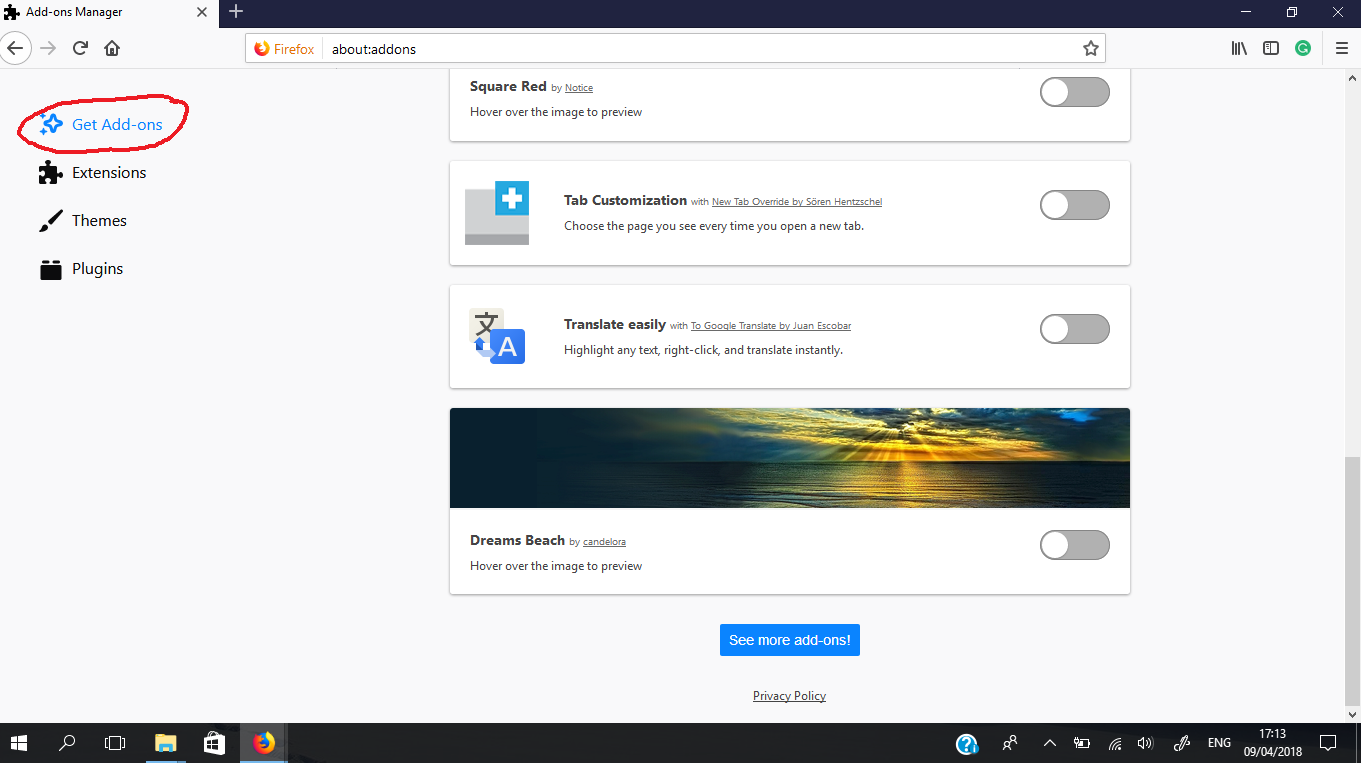This screenshot has width=1361, height=763.
Task: Open Windows taskbar search
Action: tap(67, 743)
